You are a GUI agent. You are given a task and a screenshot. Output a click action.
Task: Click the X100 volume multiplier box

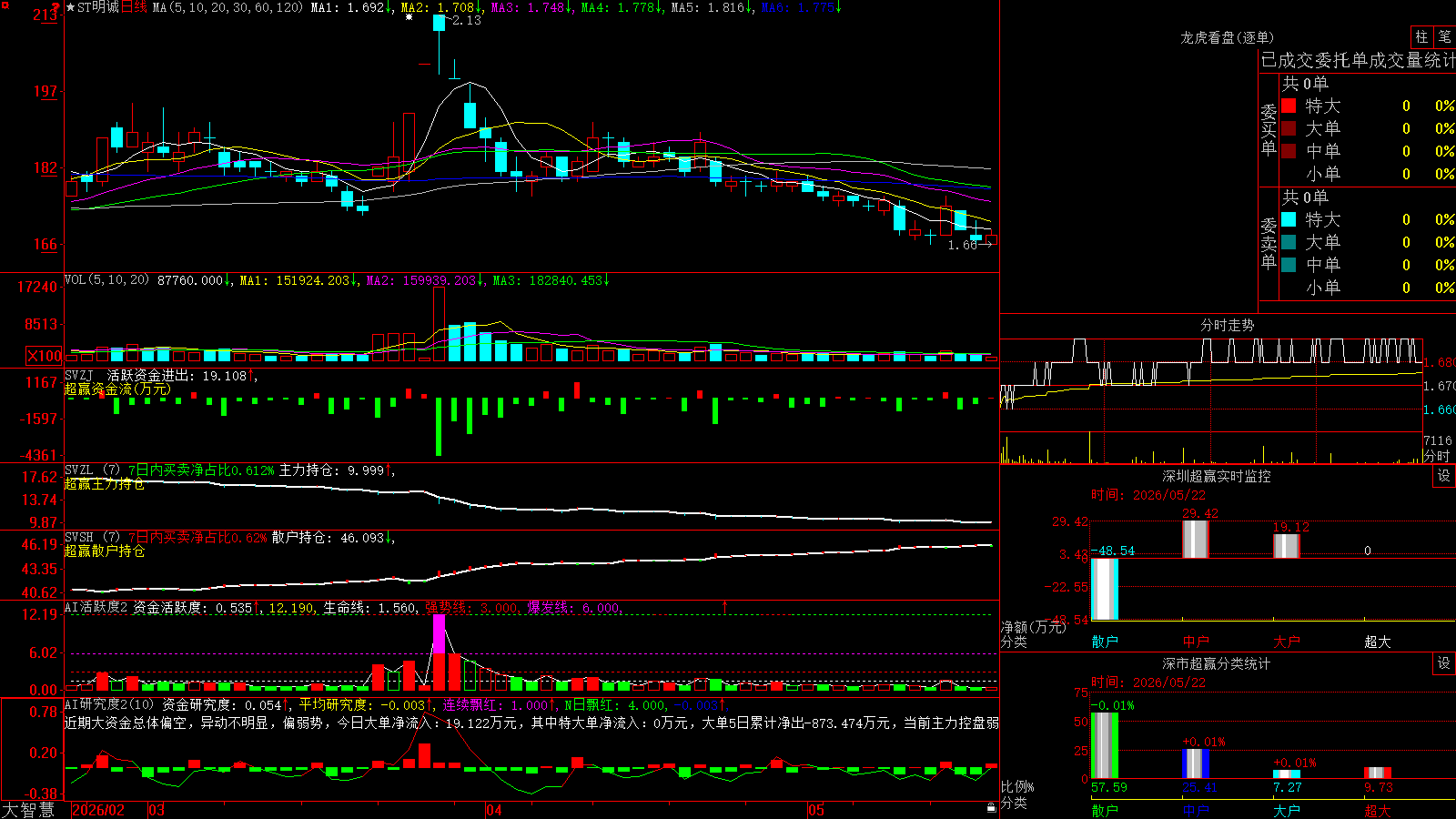click(x=45, y=356)
